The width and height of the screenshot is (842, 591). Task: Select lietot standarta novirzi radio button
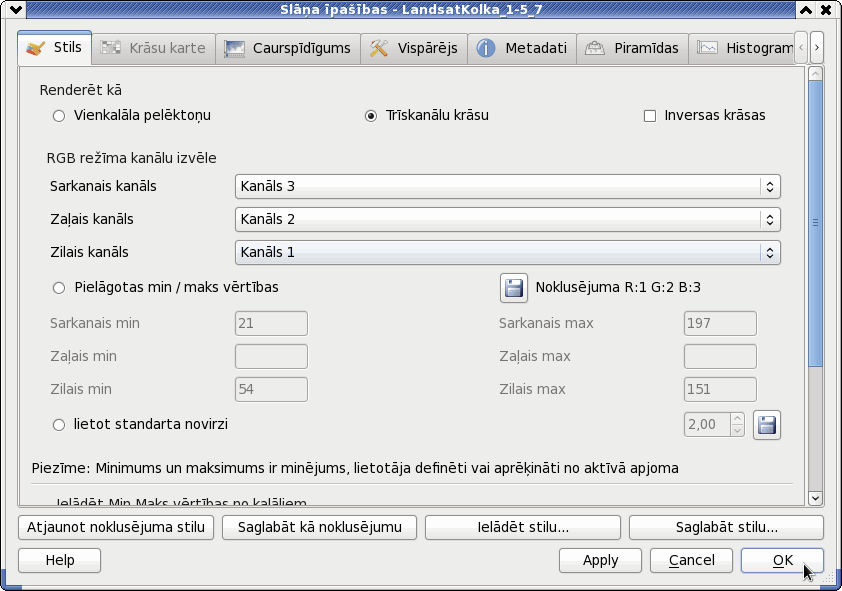point(140,425)
